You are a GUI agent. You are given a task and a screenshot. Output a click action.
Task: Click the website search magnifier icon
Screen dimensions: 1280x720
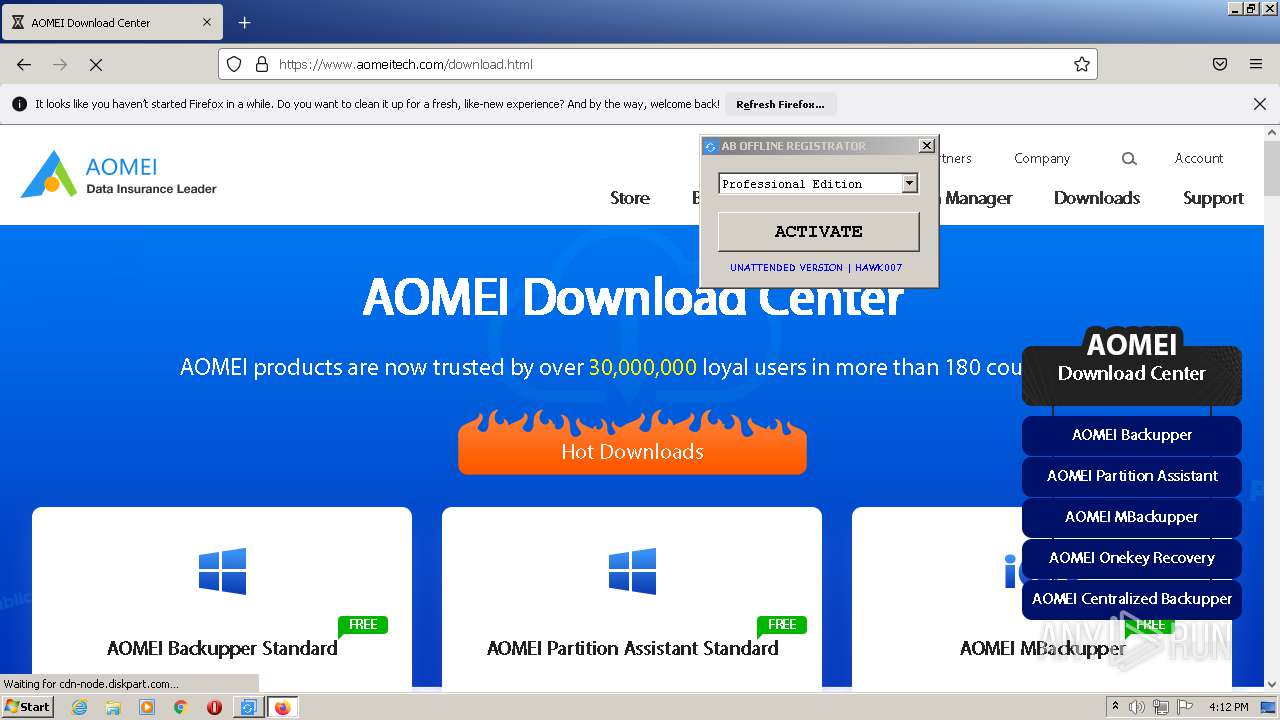pos(1129,158)
